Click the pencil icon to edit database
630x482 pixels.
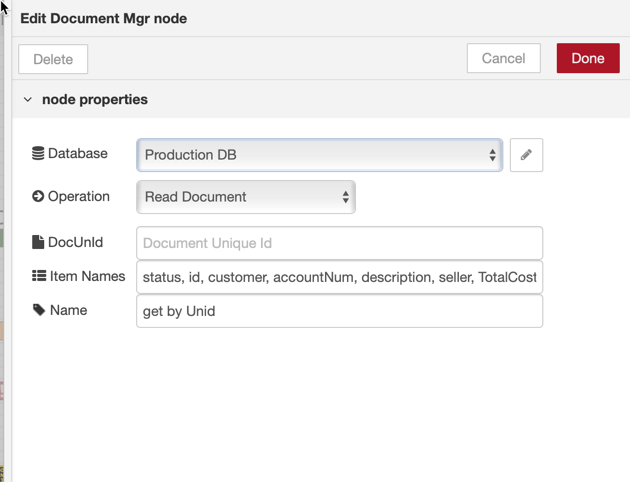click(526, 155)
